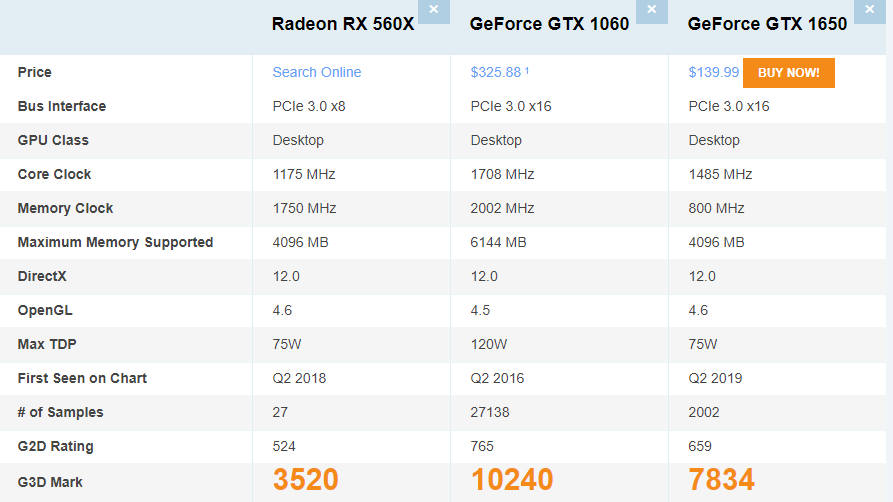The image size is (893, 502).
Task: Click the Search Online price link
Action: point(317,72)
